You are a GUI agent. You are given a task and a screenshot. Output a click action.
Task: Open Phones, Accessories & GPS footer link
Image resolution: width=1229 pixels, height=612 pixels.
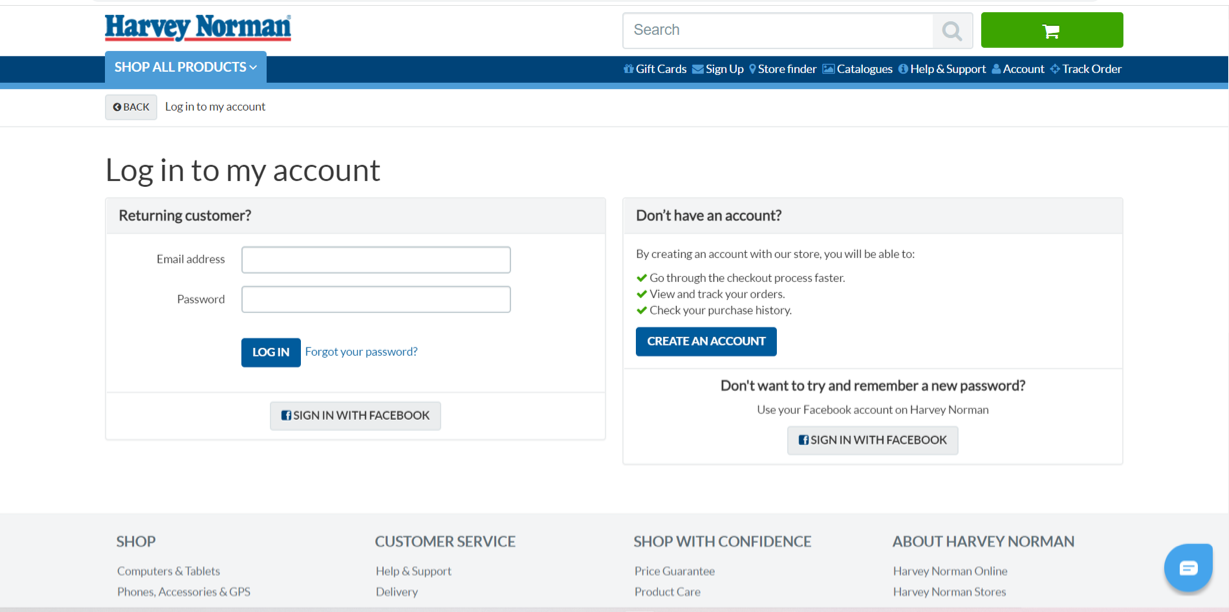click(x=184, y=592)
